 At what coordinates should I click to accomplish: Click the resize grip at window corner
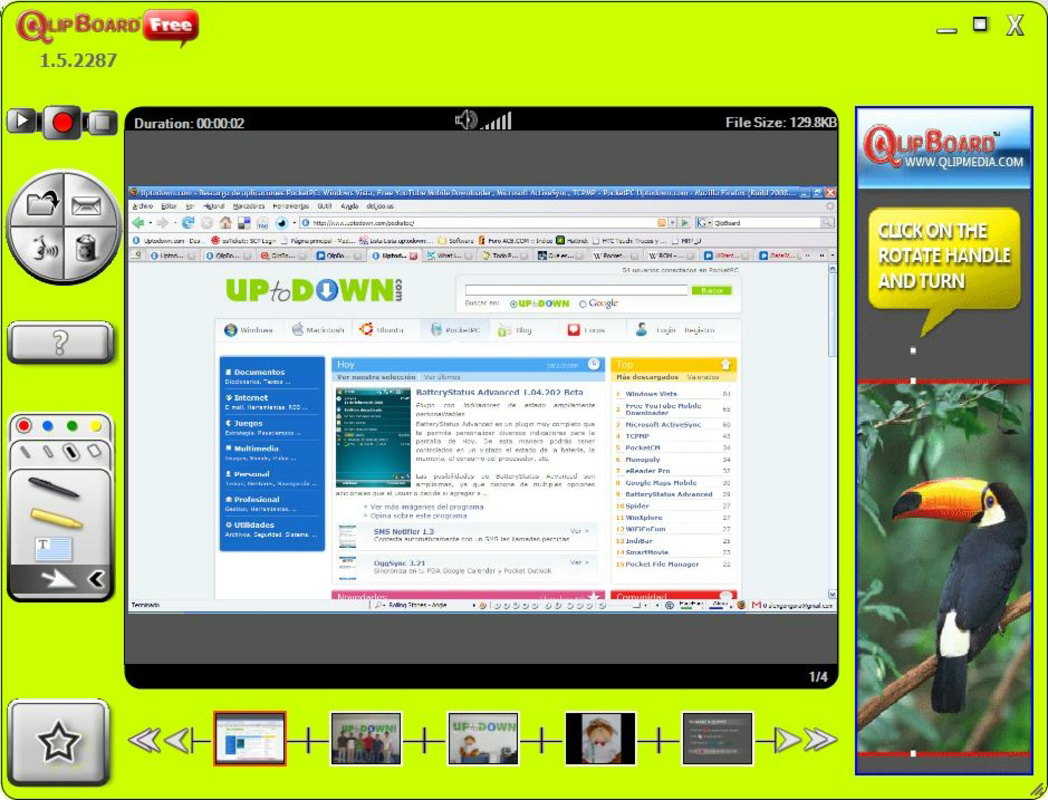pyautogui.click(x=1037, y=789)
